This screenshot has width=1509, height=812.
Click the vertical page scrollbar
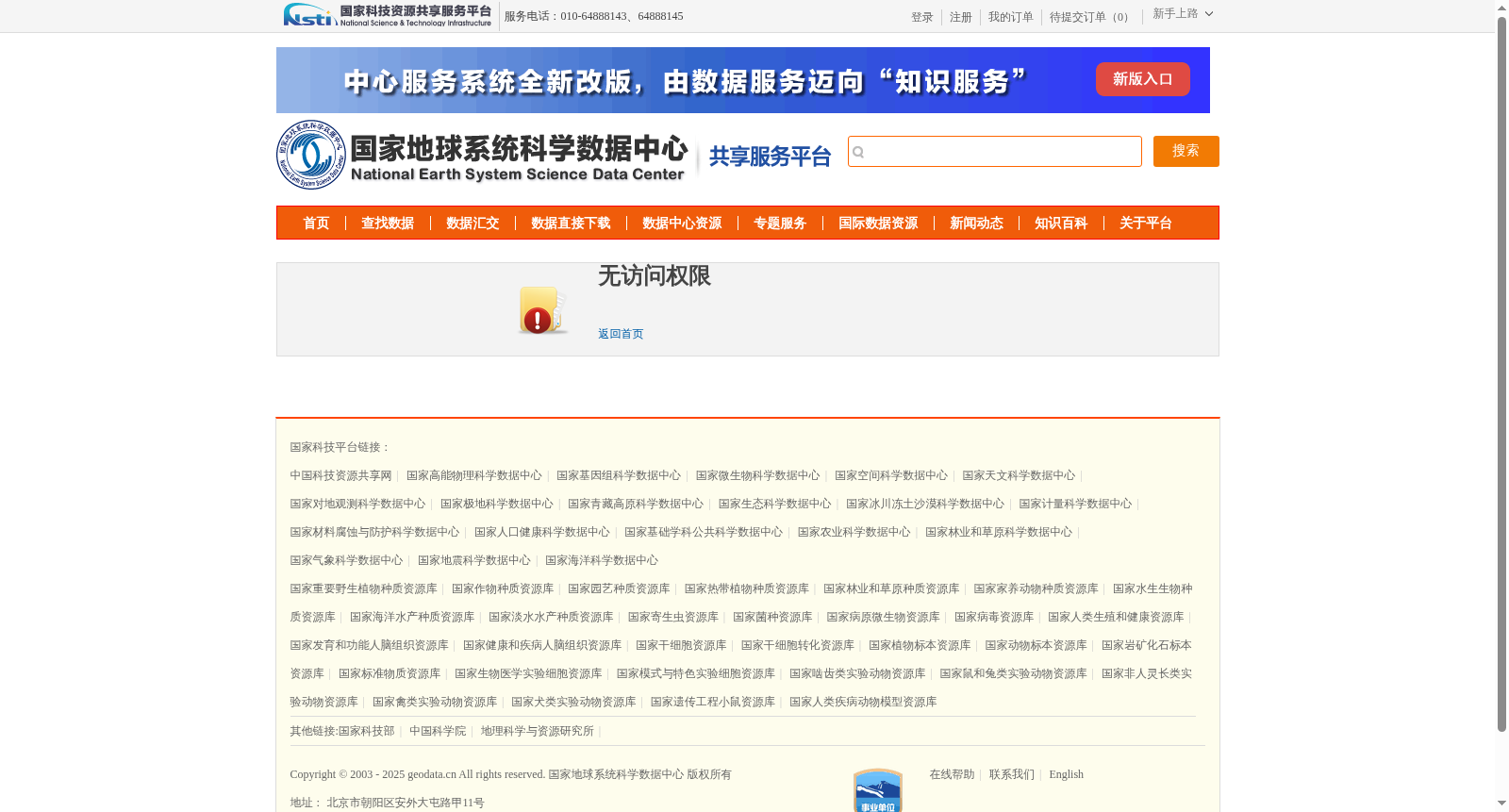(1502, 373)
